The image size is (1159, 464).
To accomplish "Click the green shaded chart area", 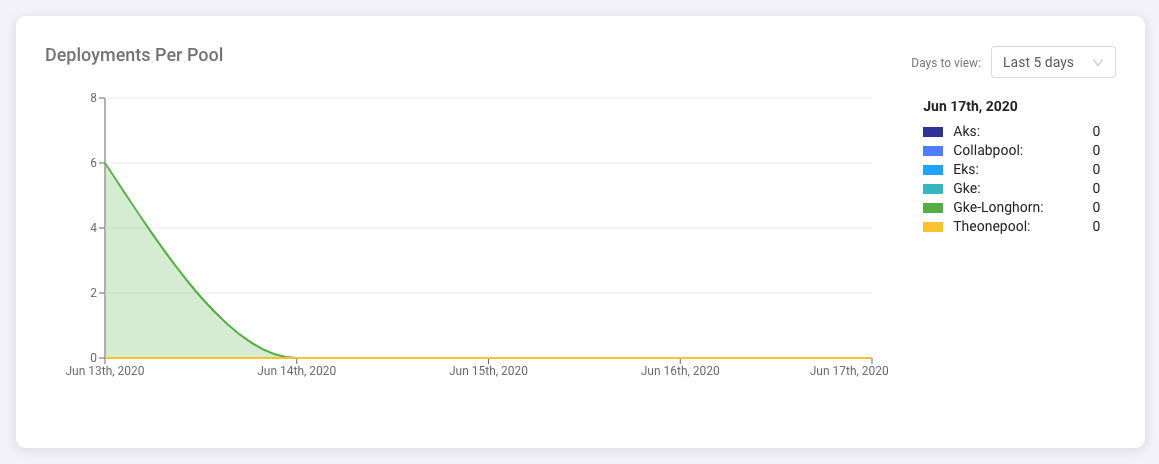I will [150, 300].
